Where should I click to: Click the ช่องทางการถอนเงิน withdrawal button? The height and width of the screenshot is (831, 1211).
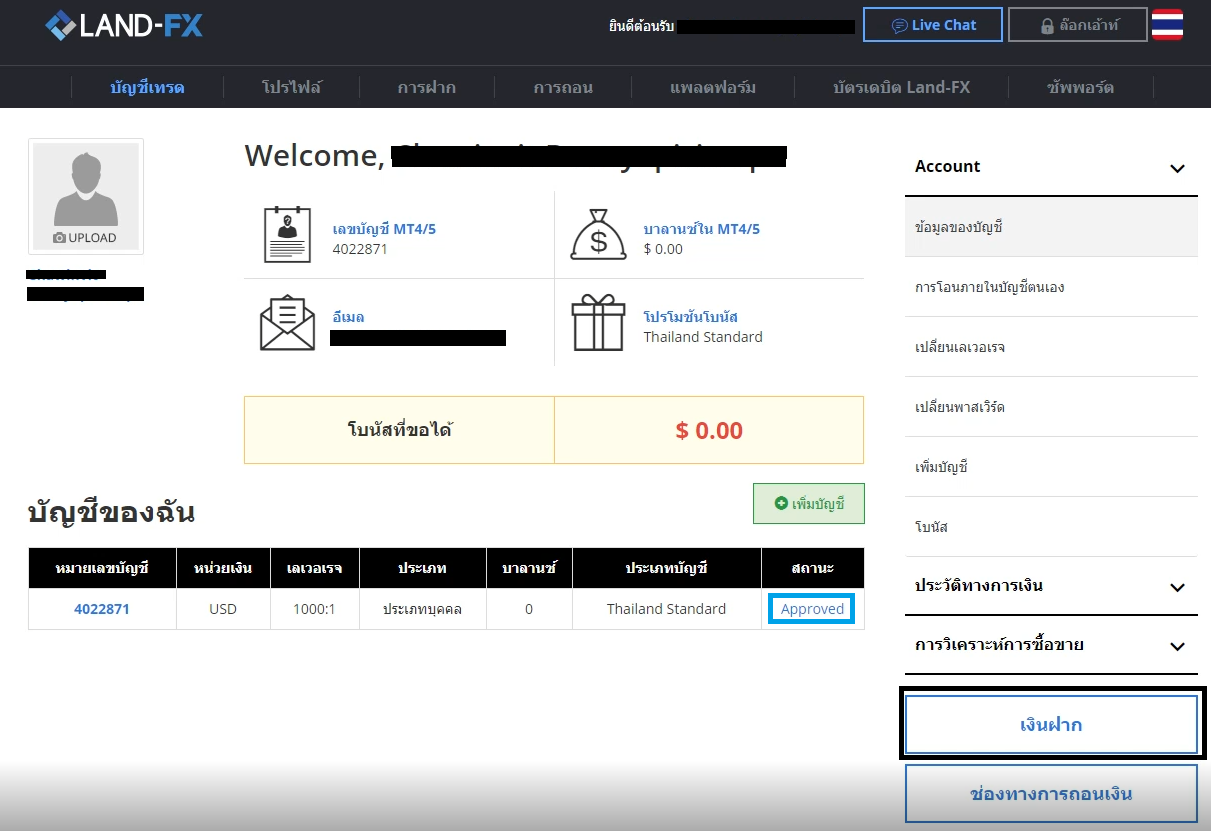click(1051, 794)
